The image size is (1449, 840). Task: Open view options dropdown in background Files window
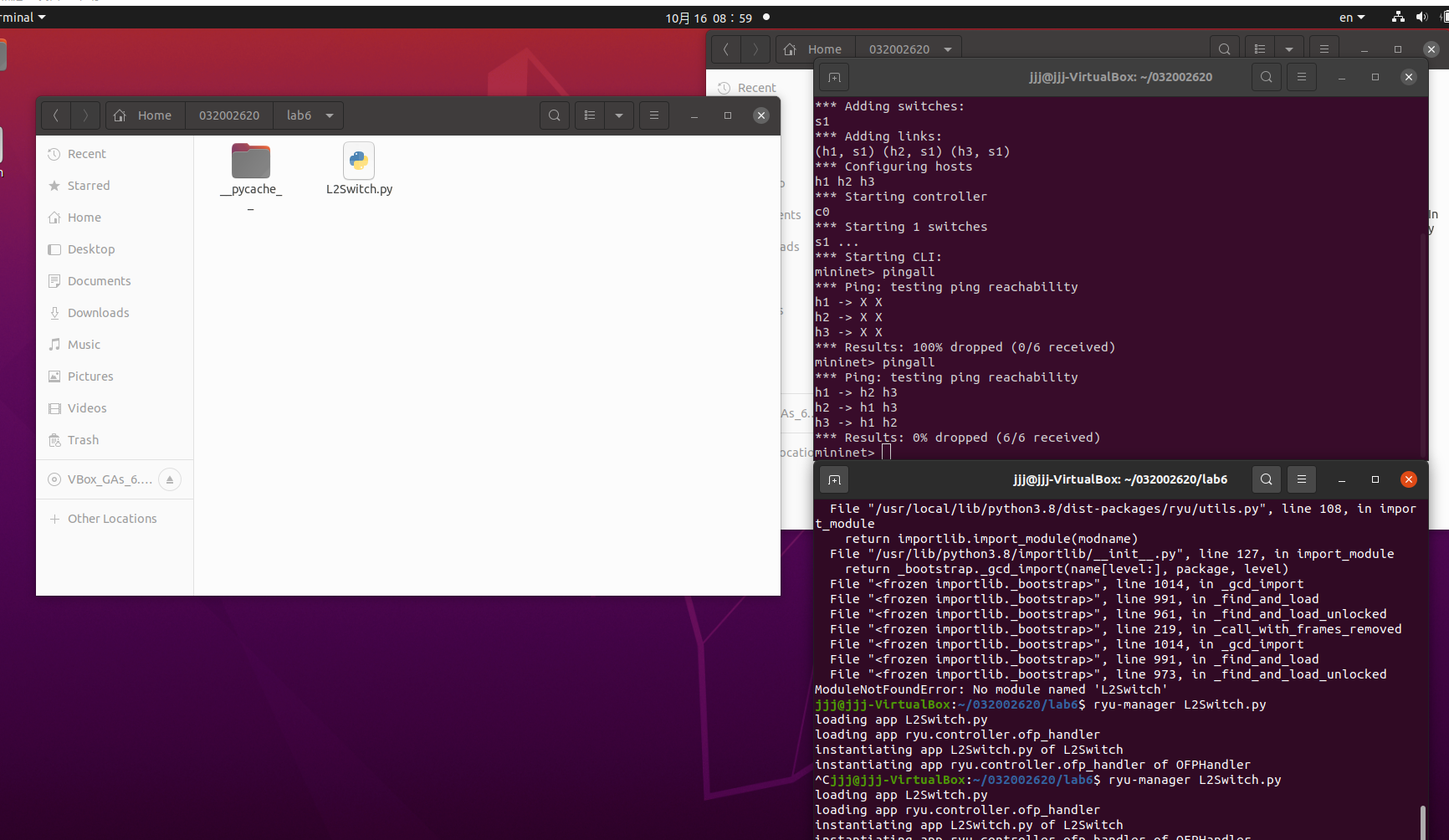1289,49
